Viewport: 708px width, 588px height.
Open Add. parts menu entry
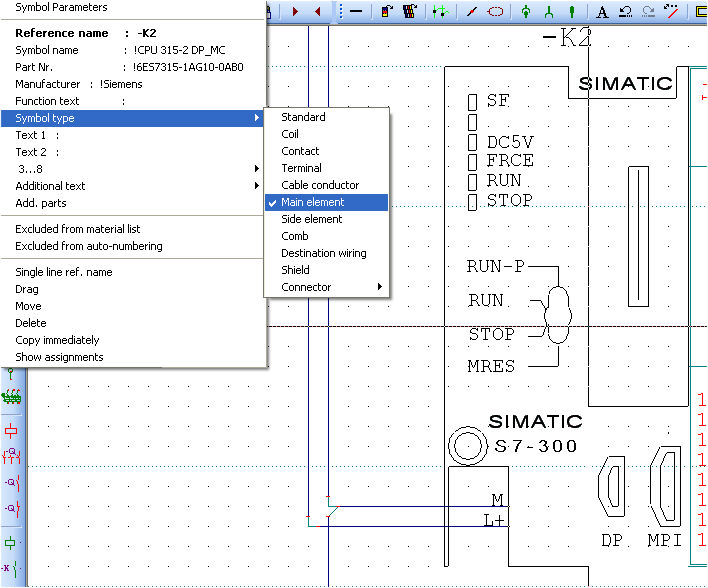pyautogui.click(x=132, y=203)
